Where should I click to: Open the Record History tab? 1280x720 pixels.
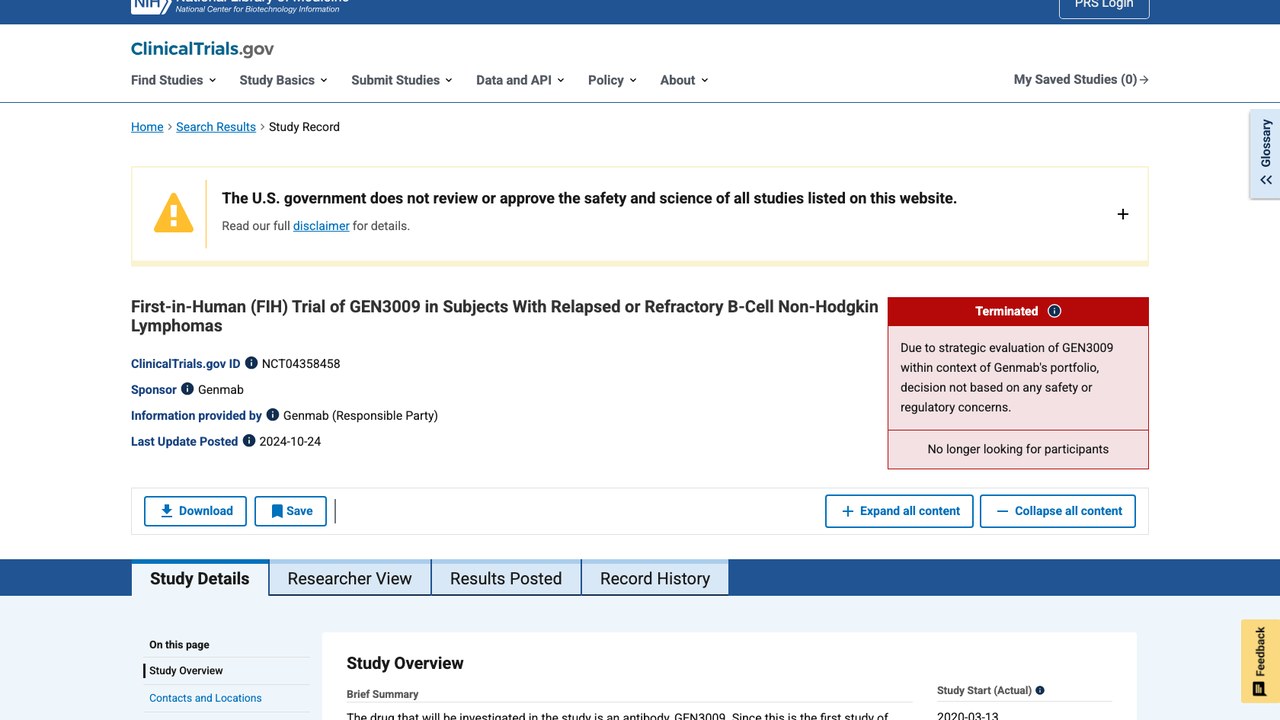pyautogui.click(x=655, y=578)
